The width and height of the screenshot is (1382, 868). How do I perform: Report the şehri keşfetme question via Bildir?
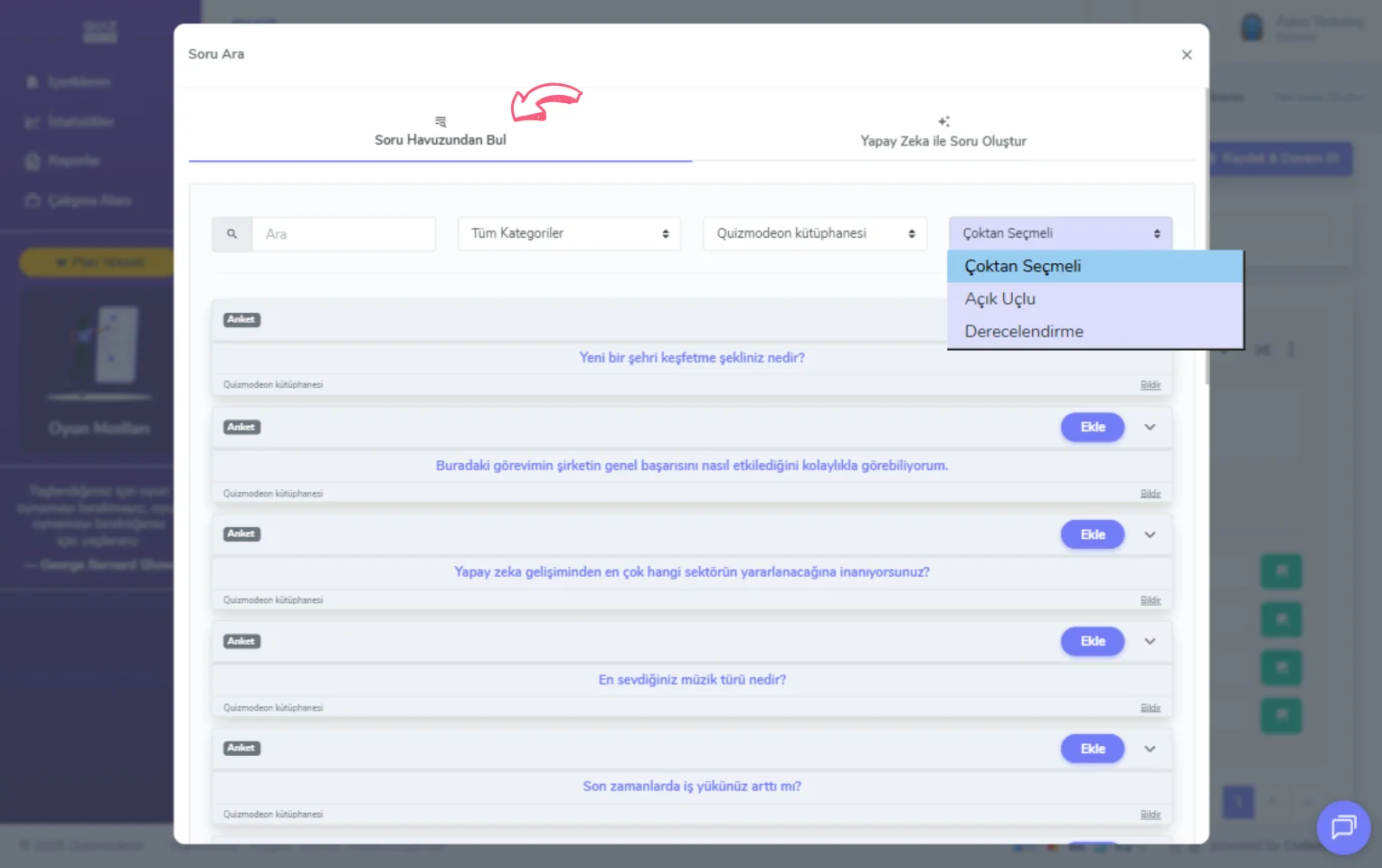1150,385
